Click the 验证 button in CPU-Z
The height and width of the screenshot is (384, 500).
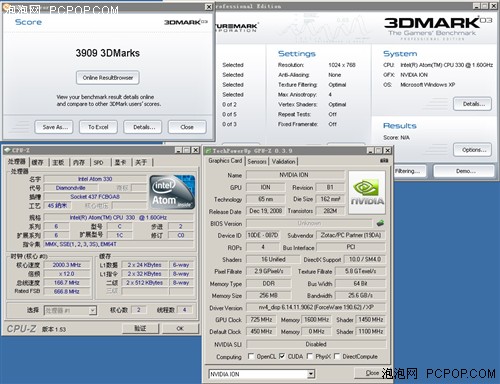(x=140, y=328)
